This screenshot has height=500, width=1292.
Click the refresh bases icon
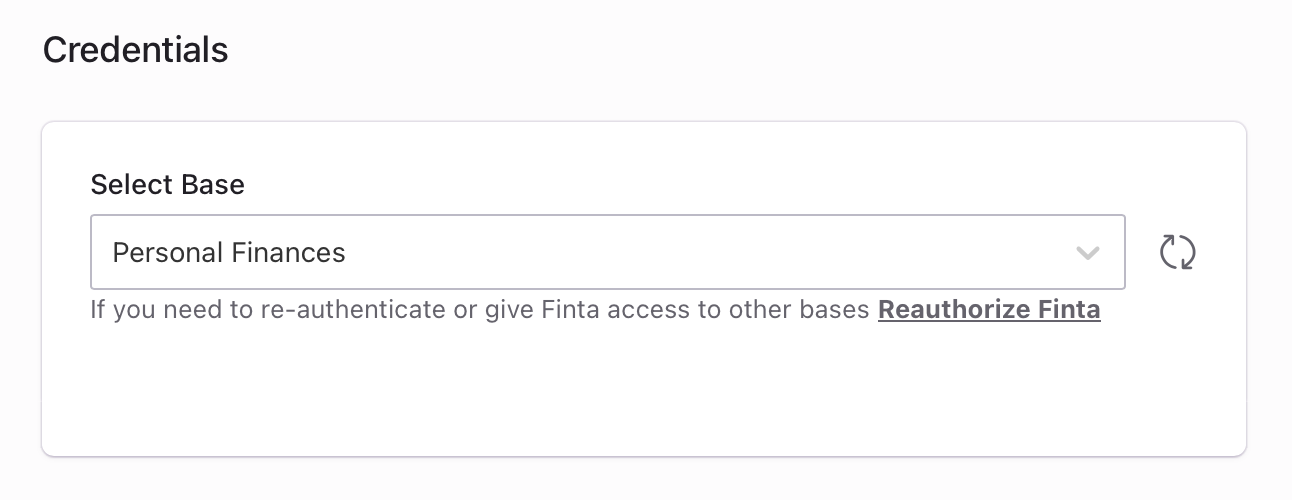[x=1178, y=252]
